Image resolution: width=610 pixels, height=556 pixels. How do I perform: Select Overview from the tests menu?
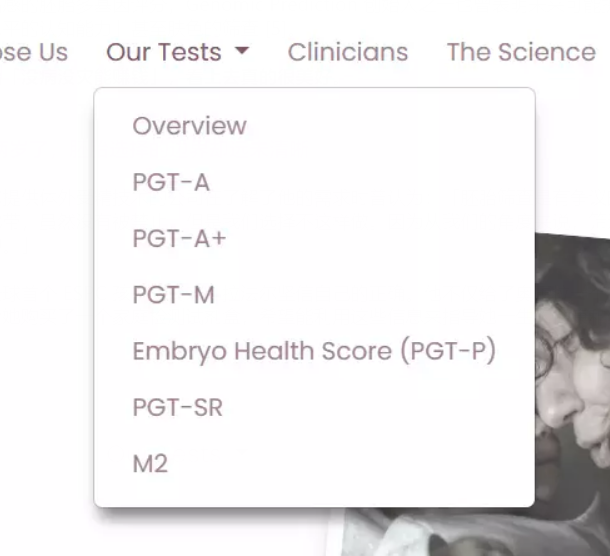click(x=189, y=126)
